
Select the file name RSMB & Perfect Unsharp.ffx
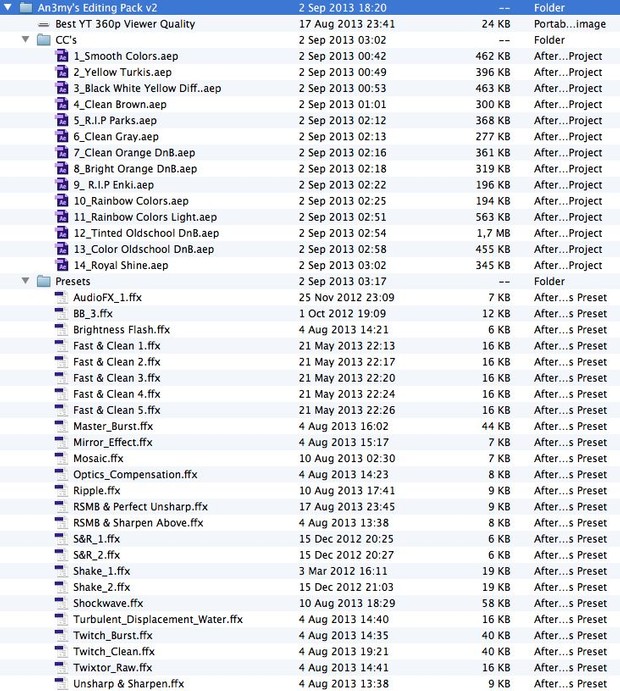141,507
